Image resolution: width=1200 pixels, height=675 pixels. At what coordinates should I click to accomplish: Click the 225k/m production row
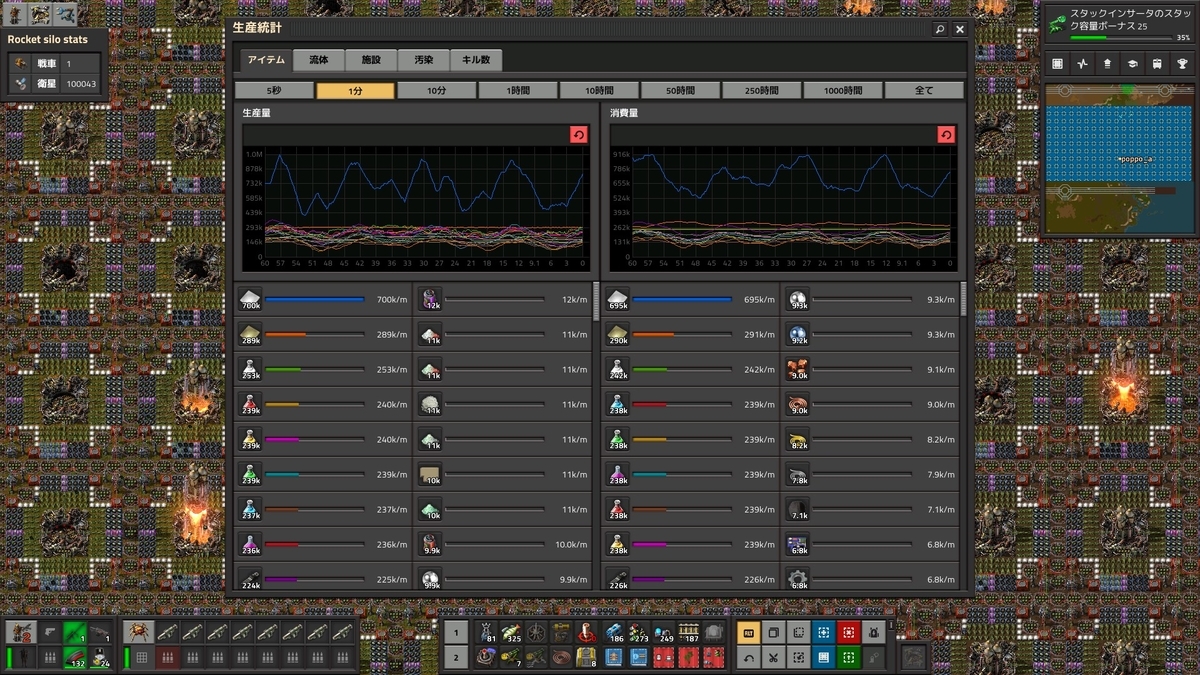[x=324, y=579]
